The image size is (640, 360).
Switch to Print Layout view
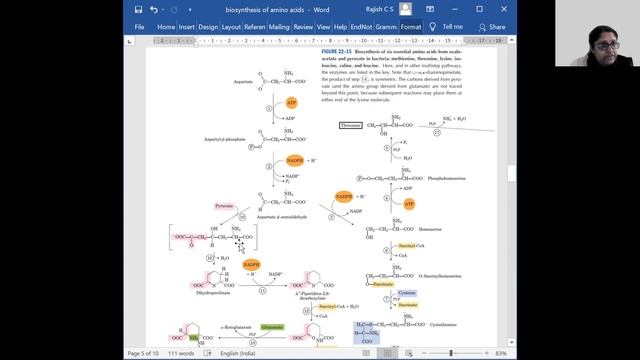pos(387,353)
